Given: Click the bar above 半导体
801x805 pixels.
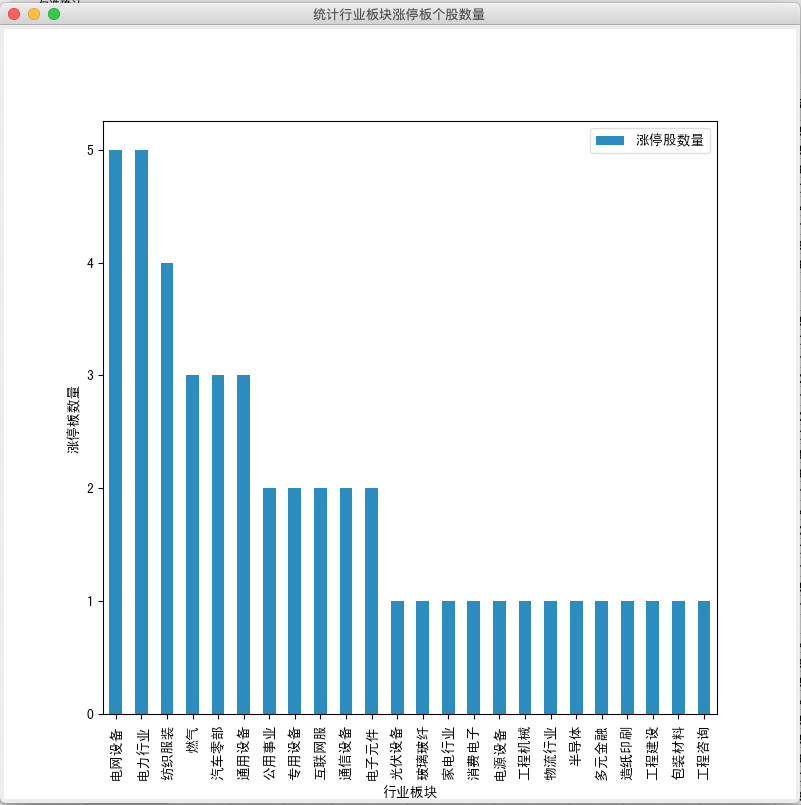Looking at the screenshot, I should pos(577,658).
